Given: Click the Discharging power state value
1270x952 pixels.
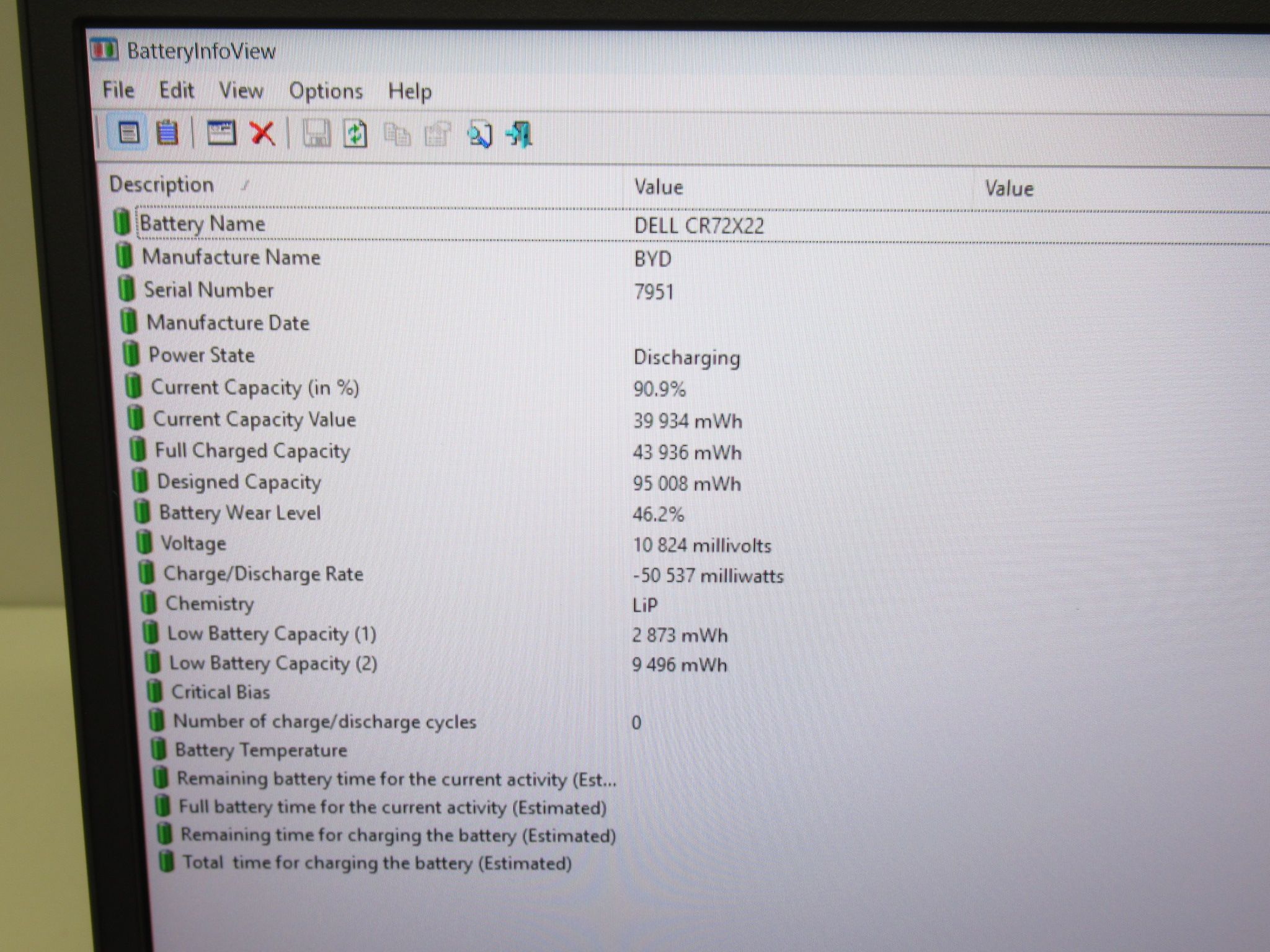Looking at the screenshot, I should 686,358.
